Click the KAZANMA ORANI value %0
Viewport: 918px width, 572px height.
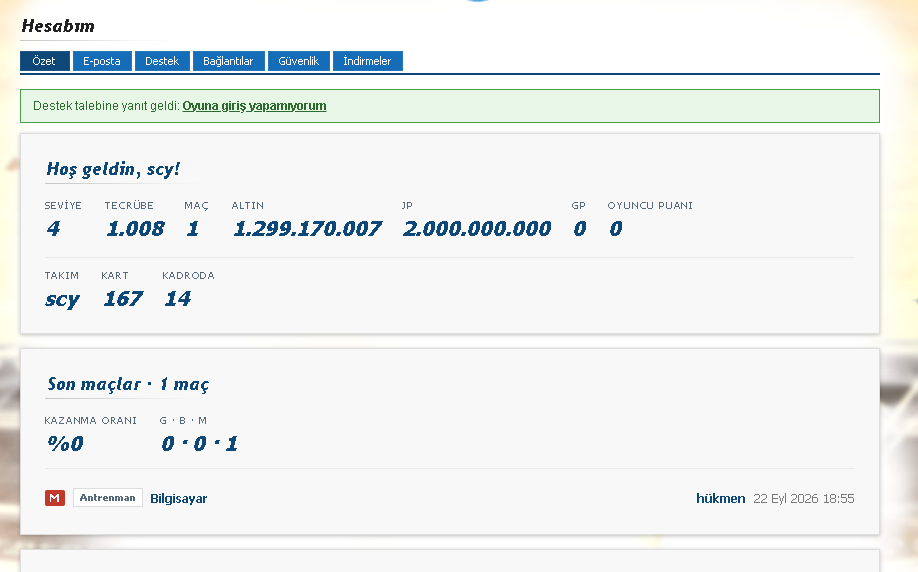tap(65, 443)
